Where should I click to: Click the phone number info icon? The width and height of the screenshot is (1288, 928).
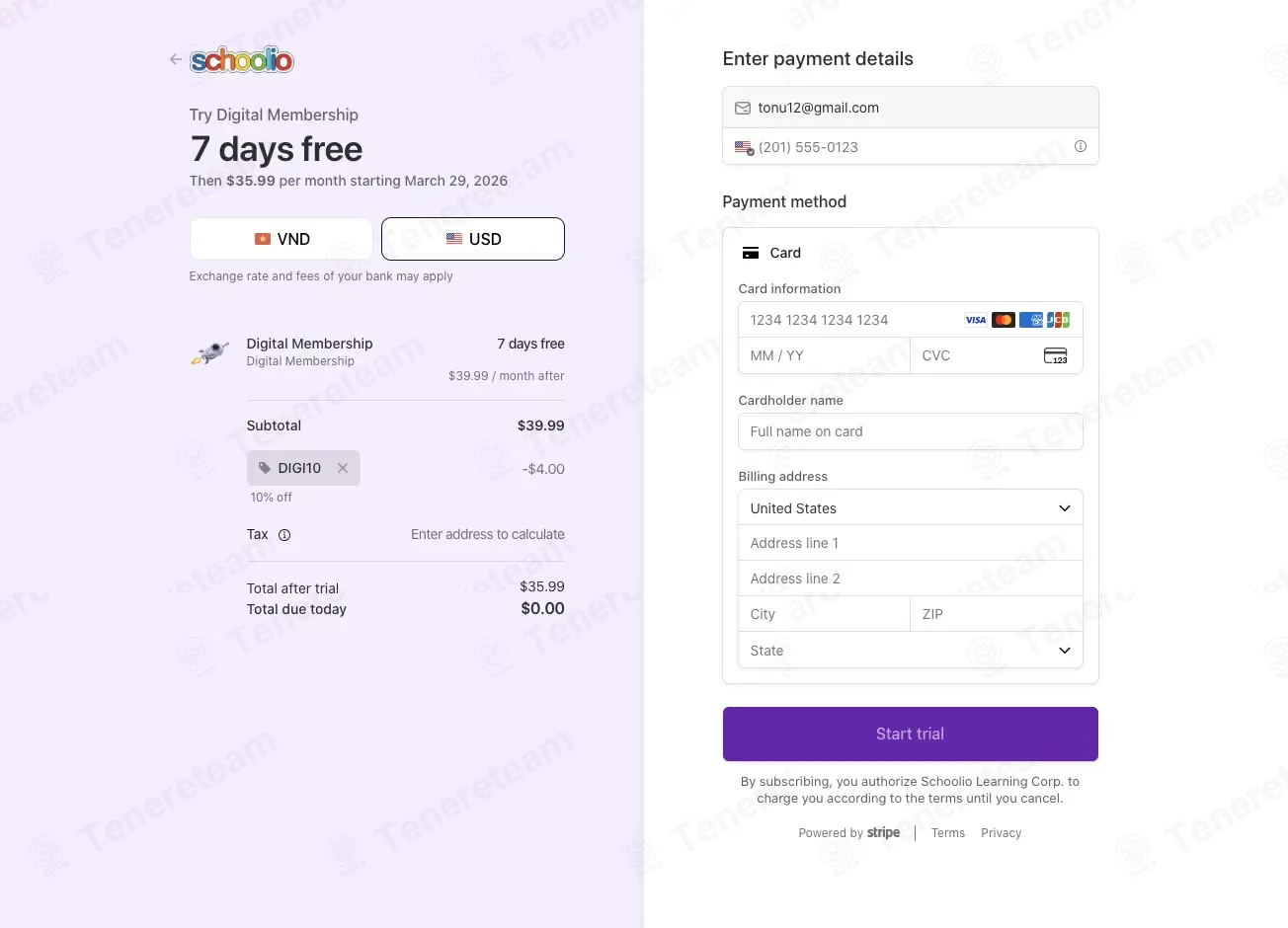pos(1081,146)
